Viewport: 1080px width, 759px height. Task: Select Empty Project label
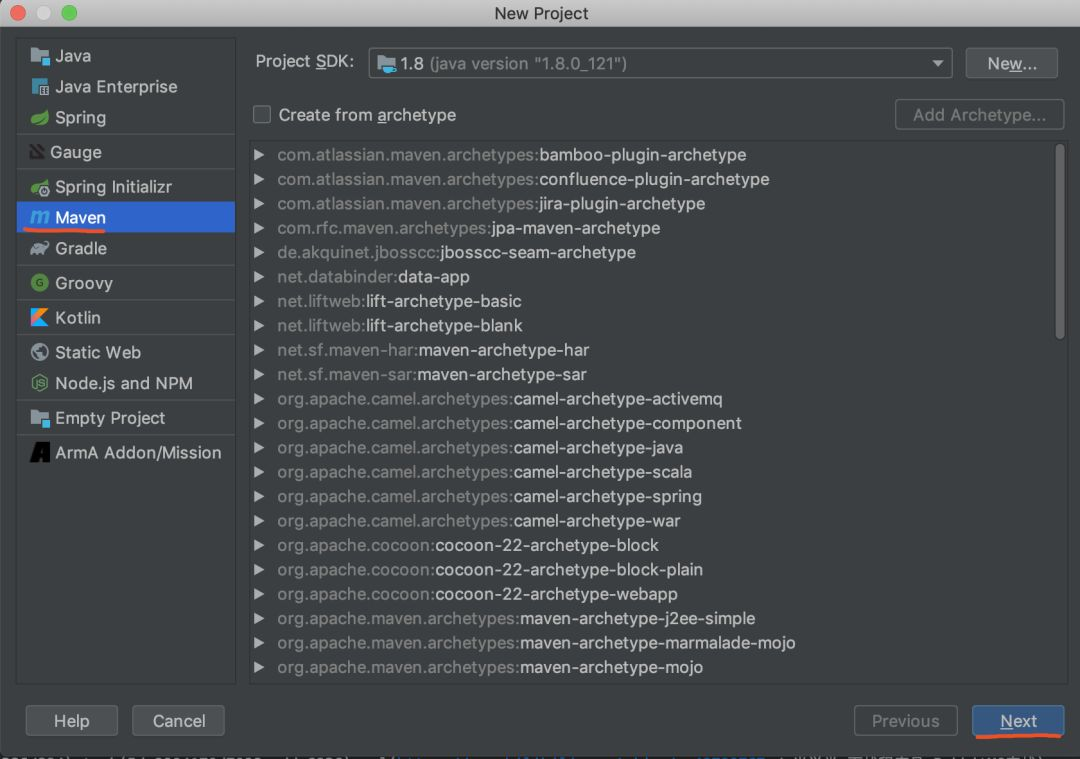pos(110,418)
